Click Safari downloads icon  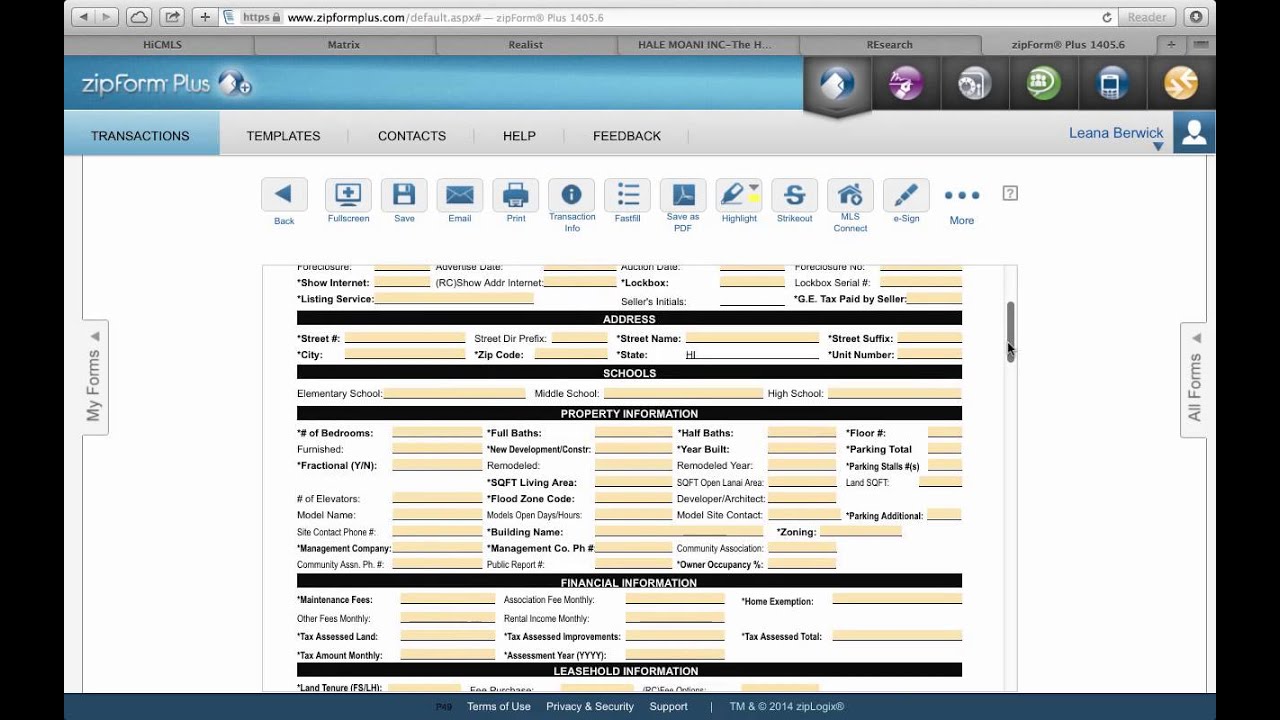(x=1196, y=17)
